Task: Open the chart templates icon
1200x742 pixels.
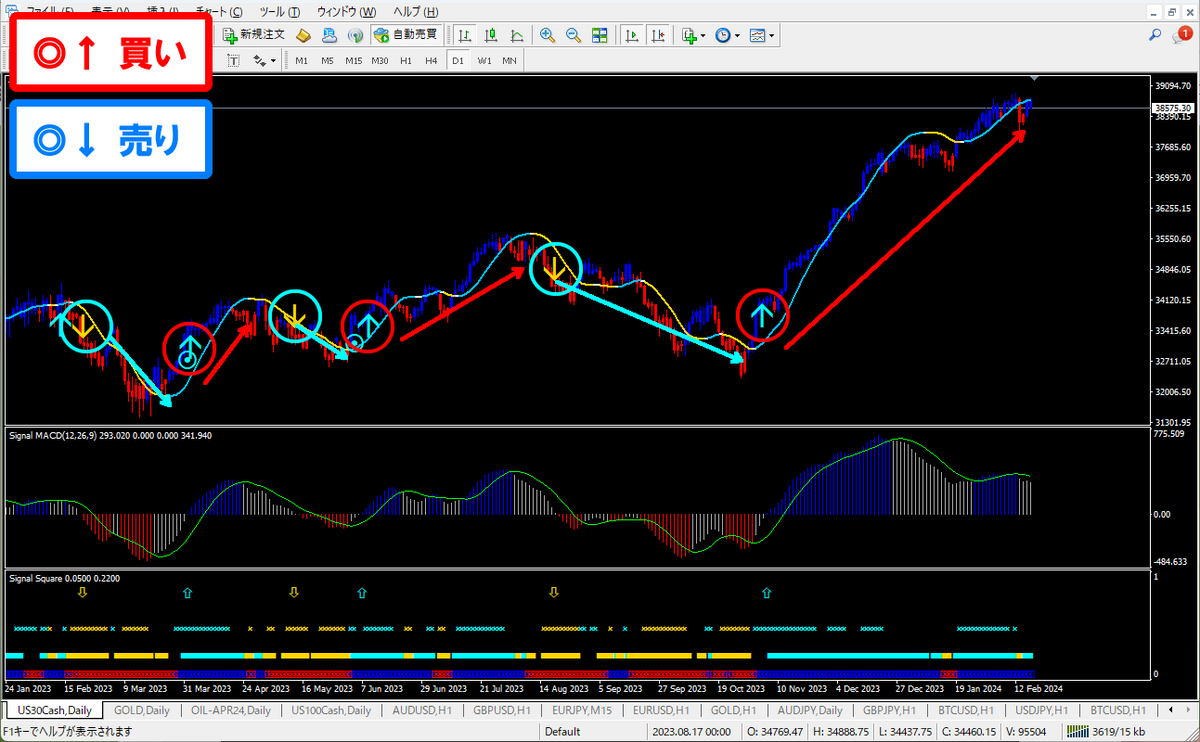Action: 757,35
